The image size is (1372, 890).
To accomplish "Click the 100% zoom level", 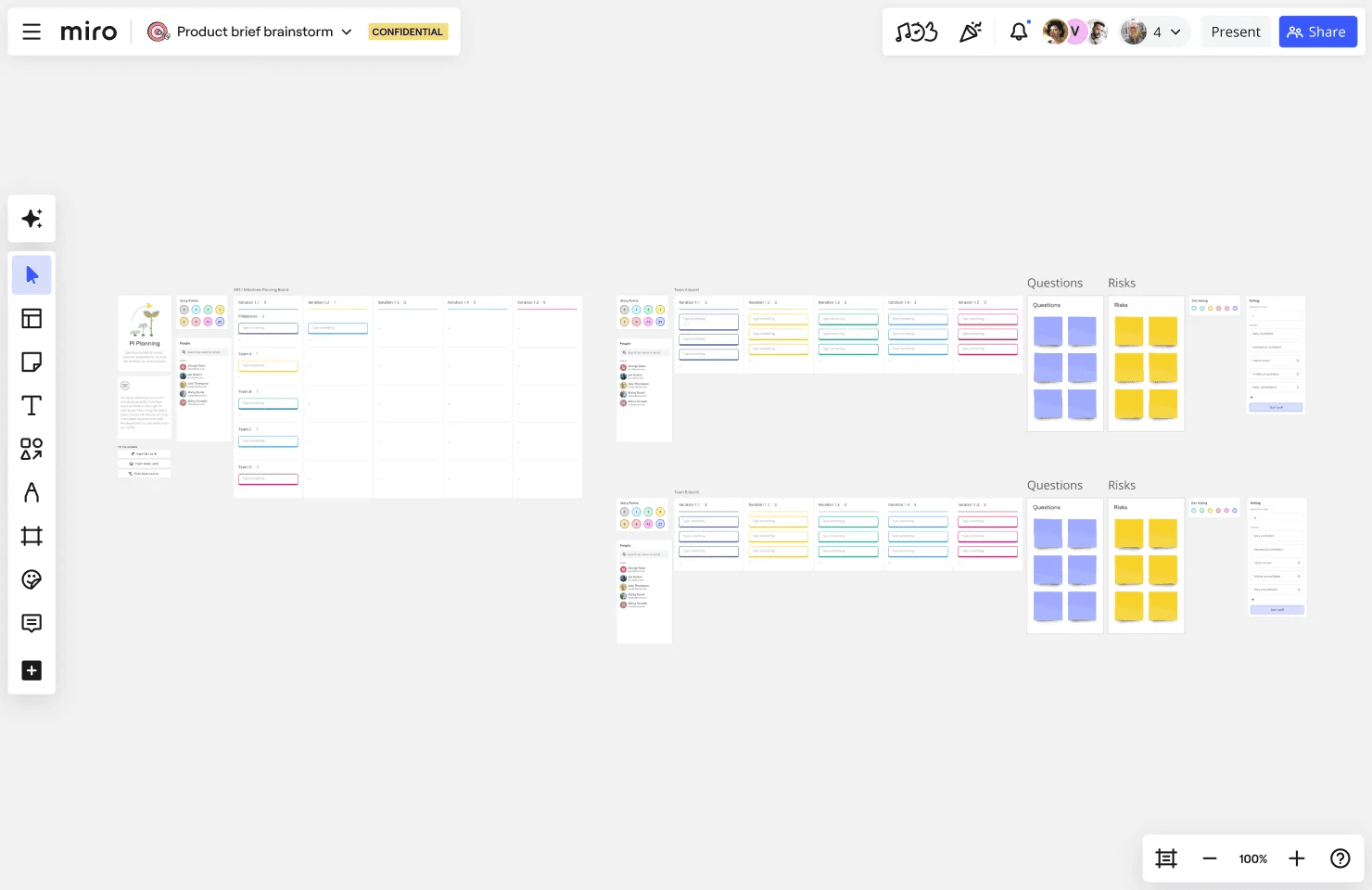I will pyautogui.click(x=1252, y=858).
